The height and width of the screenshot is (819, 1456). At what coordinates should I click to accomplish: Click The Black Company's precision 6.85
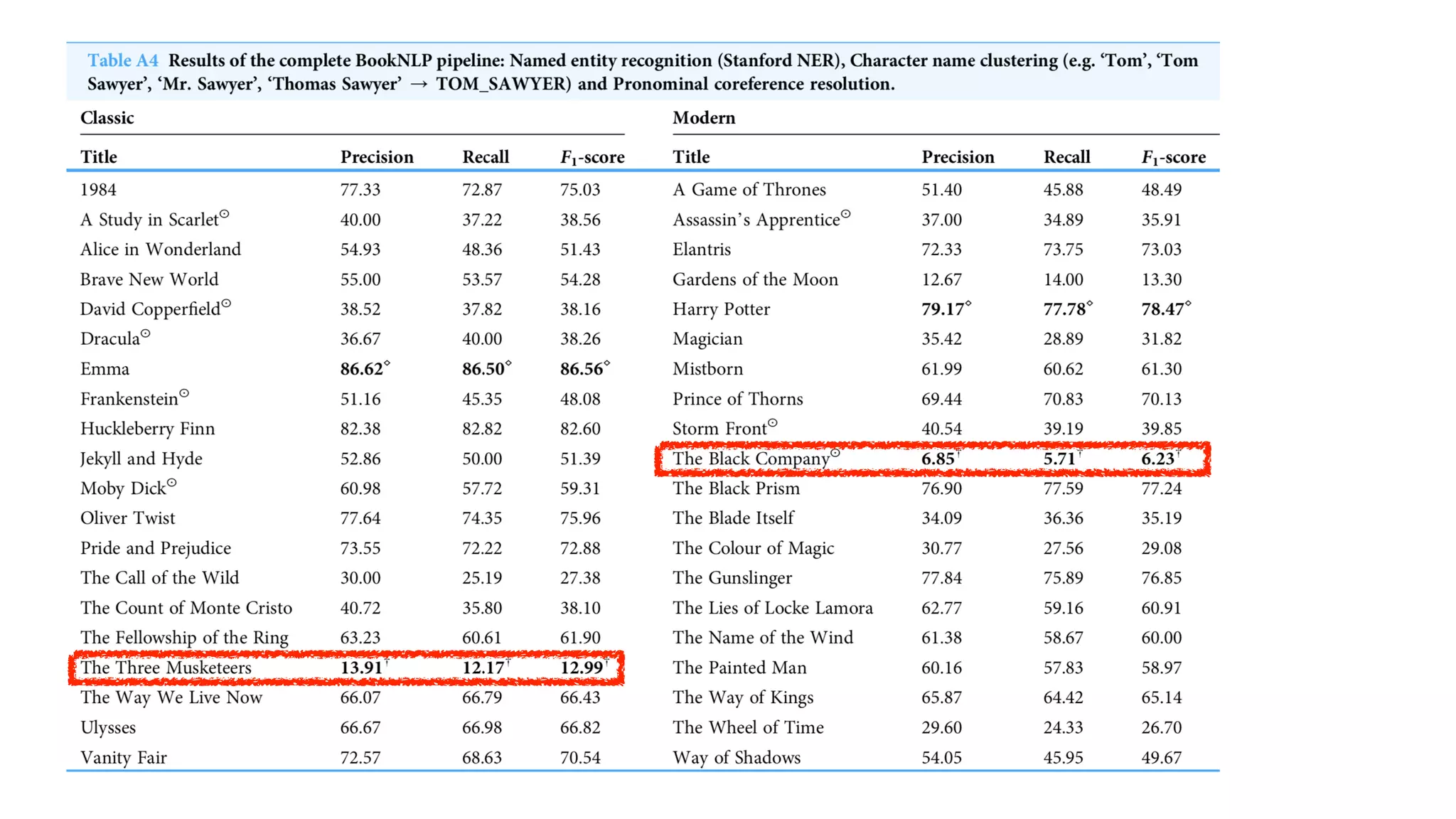[x=938, y=459]
